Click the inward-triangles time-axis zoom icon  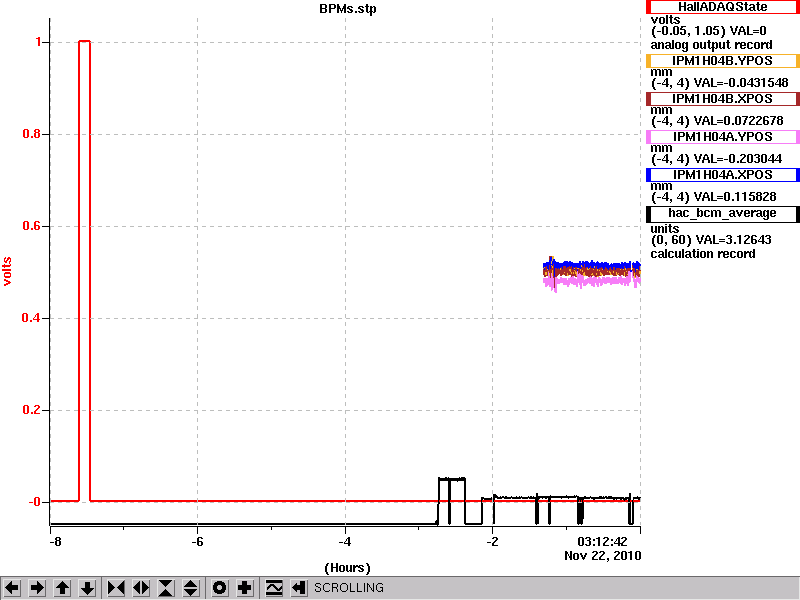pos(116,588)
